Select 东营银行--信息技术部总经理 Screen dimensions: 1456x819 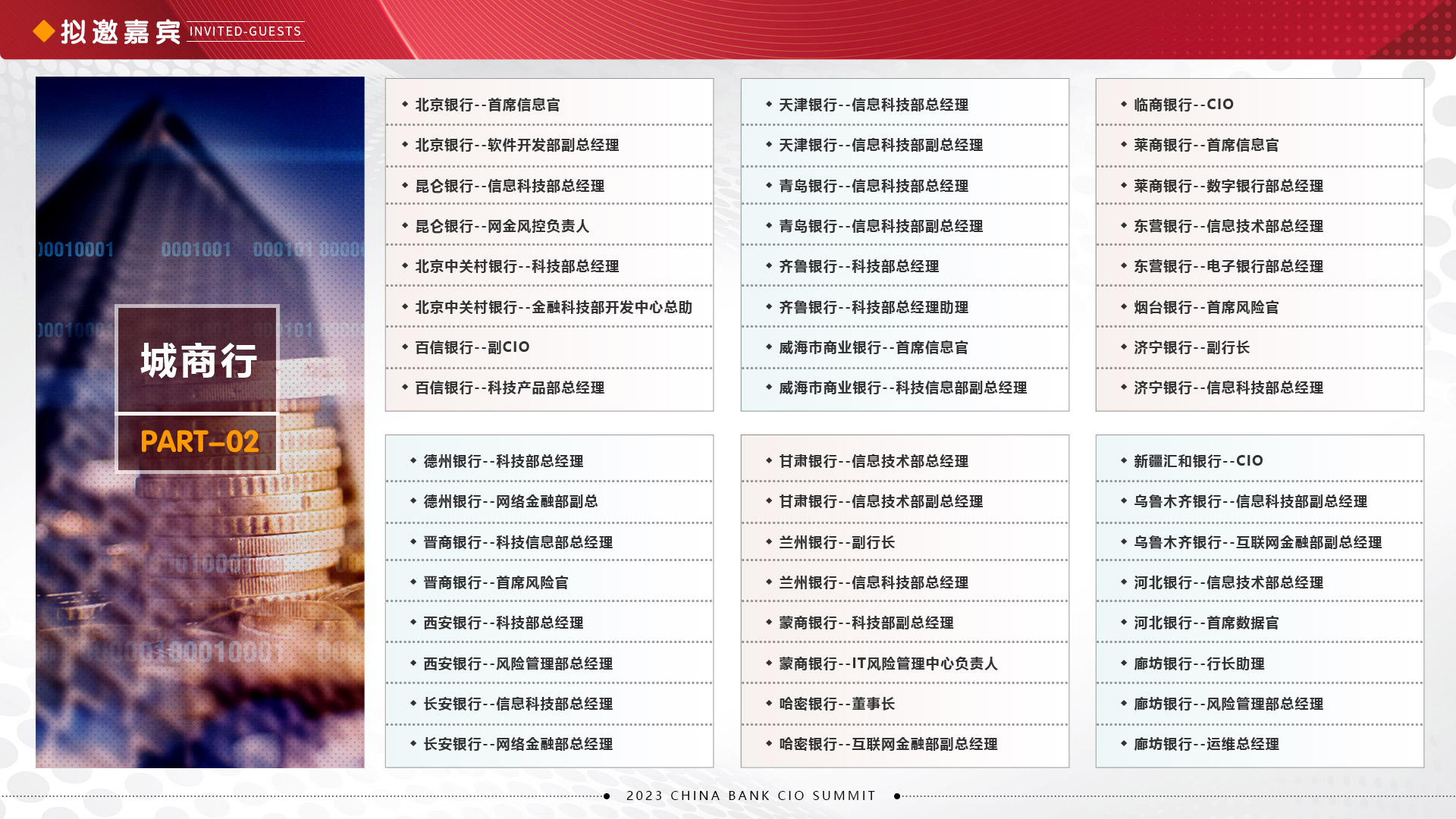1228,226
